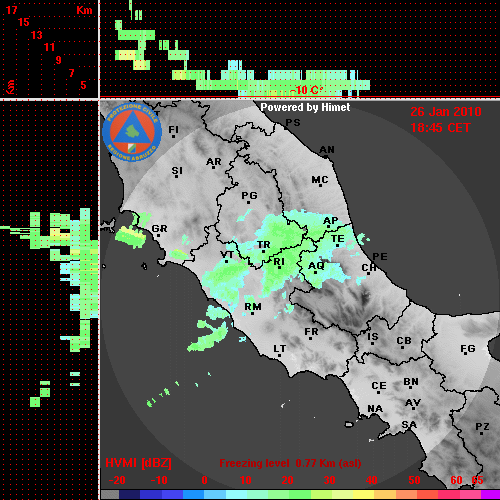Click the 65 value on the dBZ scale
This screenshot has height=500, width=500.
point(477,480)
